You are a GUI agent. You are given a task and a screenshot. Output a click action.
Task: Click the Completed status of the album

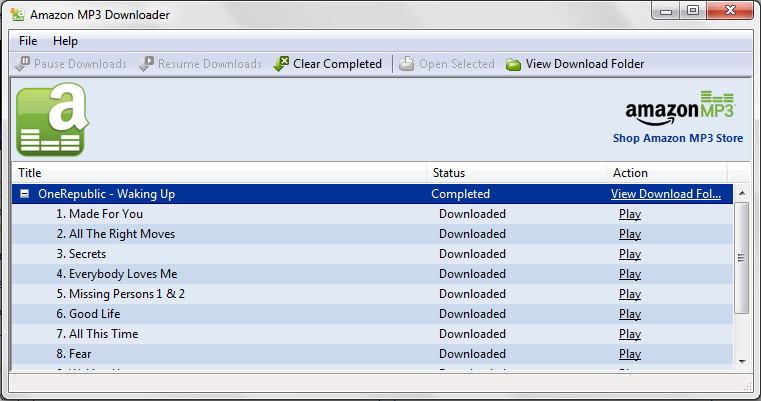pyautogui.click(x=460, y=194)
